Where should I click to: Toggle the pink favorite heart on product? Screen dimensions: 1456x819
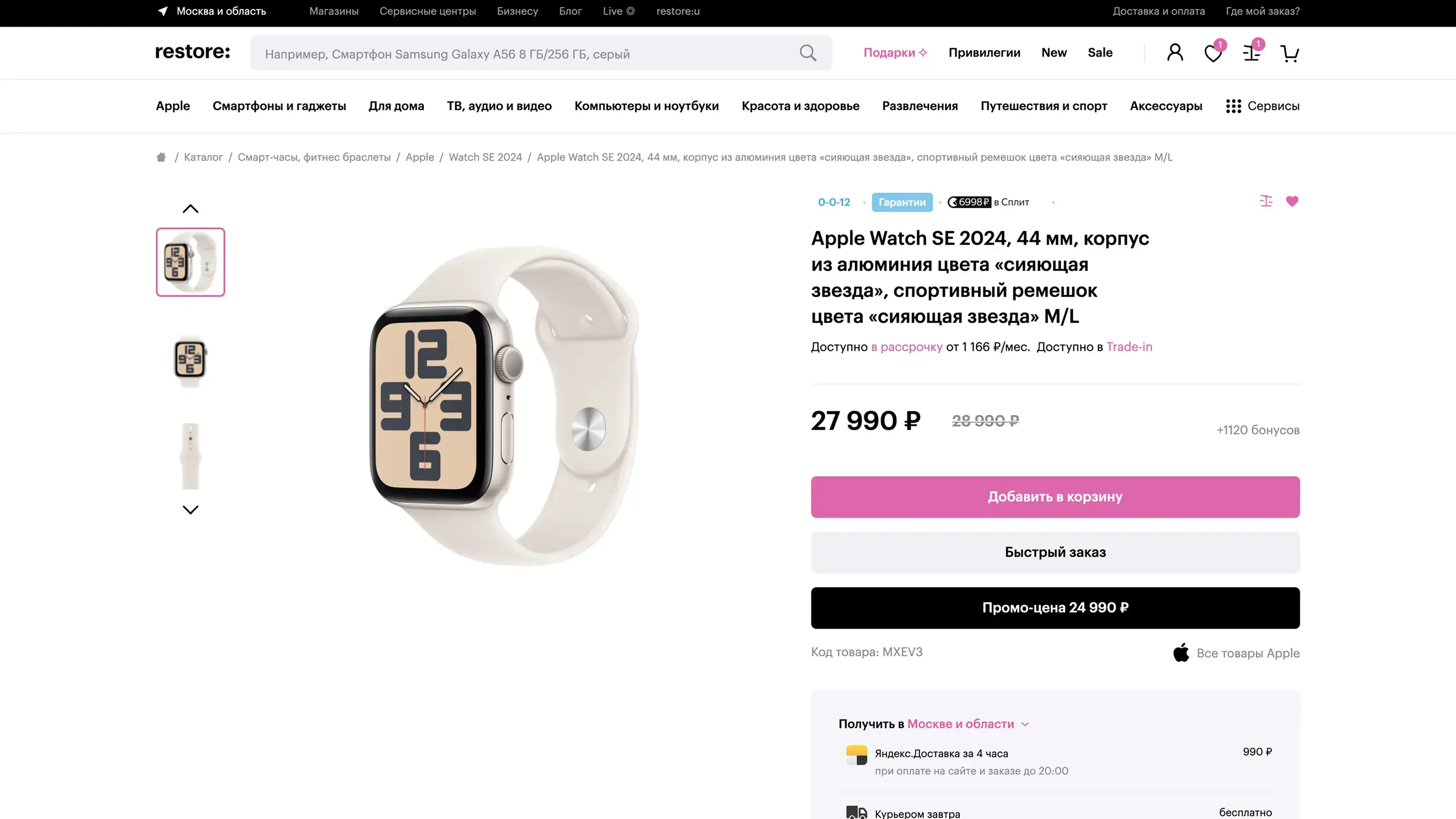[1292, 201]
